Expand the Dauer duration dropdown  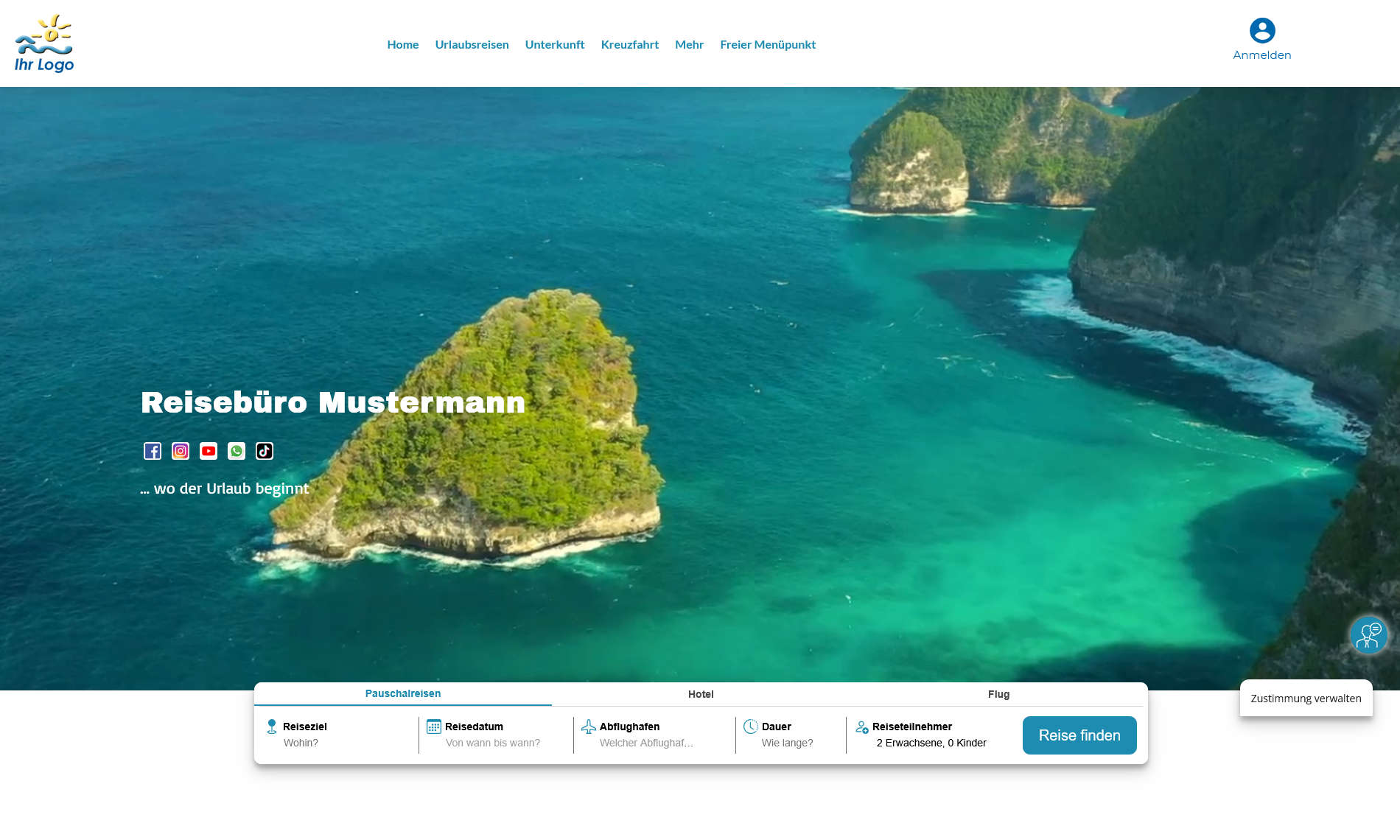click(x=787, y=735)
